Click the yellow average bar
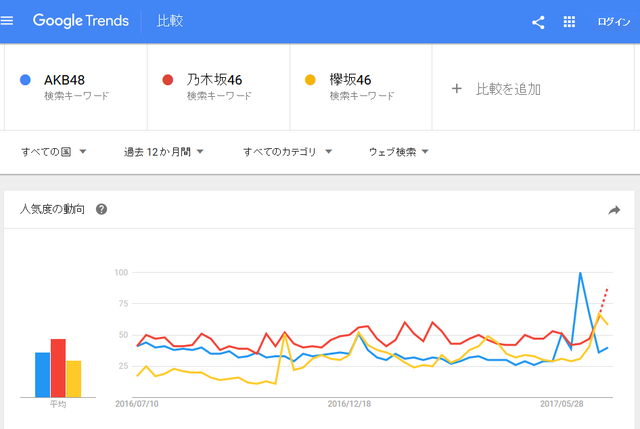The width and height of the screenshot is (640, 429). tap(73, 379)
